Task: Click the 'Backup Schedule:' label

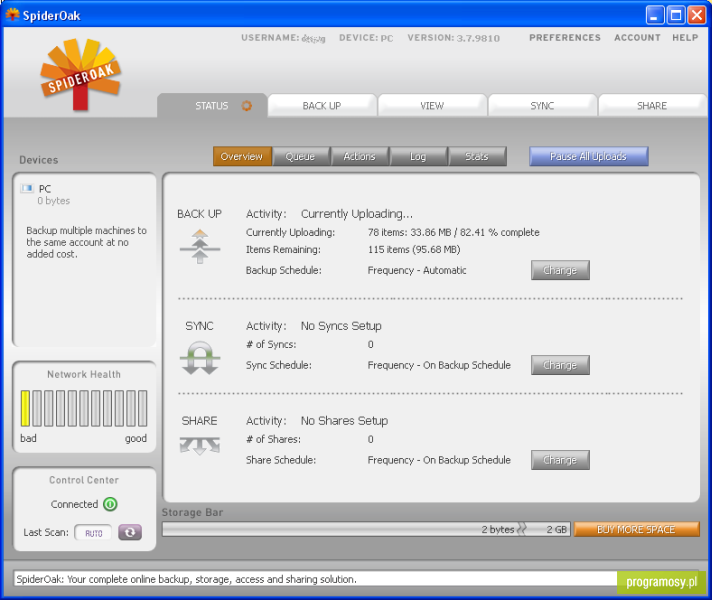Action: pos(284,270)
